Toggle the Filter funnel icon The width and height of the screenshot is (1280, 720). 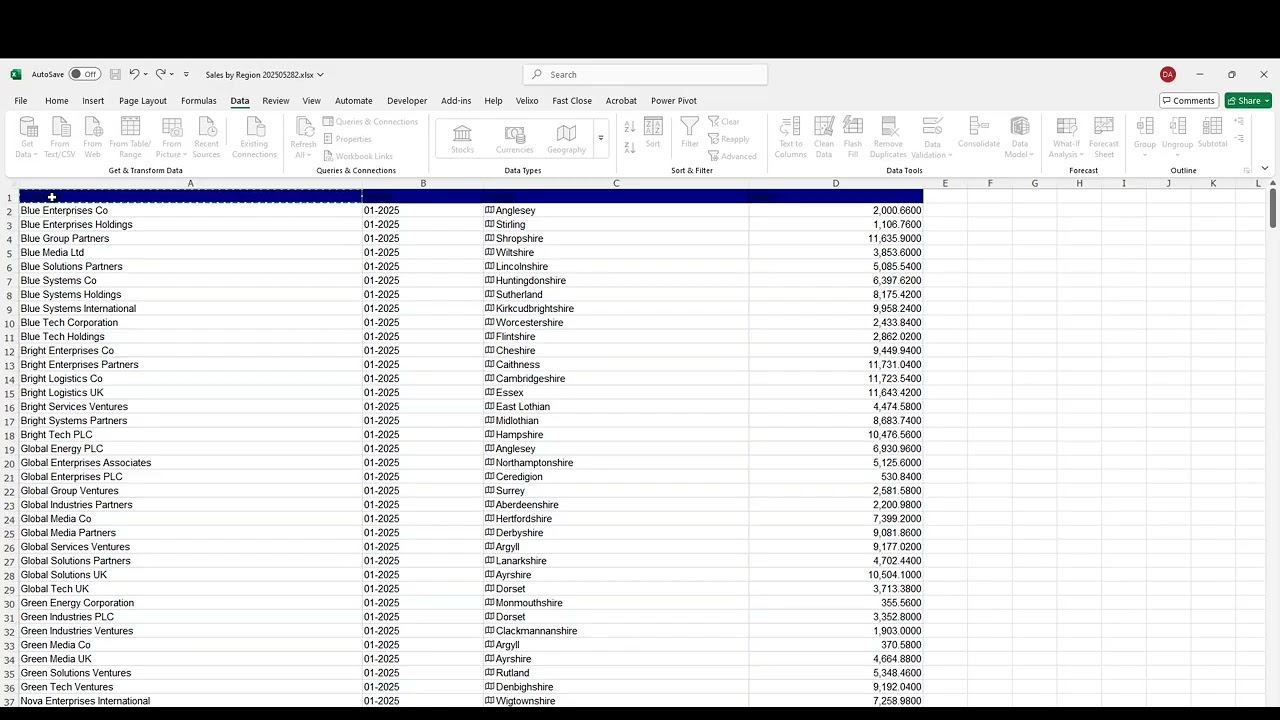coord(690,134)
